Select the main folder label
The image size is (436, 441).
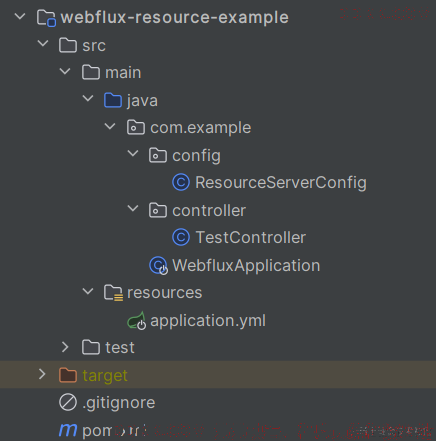pos(123,73)
